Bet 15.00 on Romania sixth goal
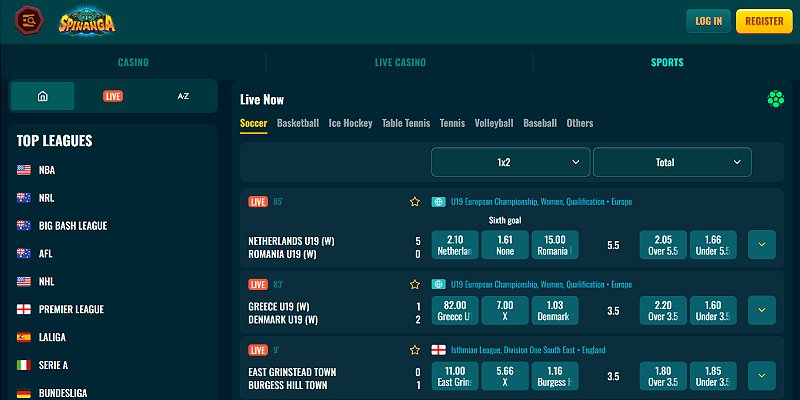The image size is (800, 400). tap(555, 245)
